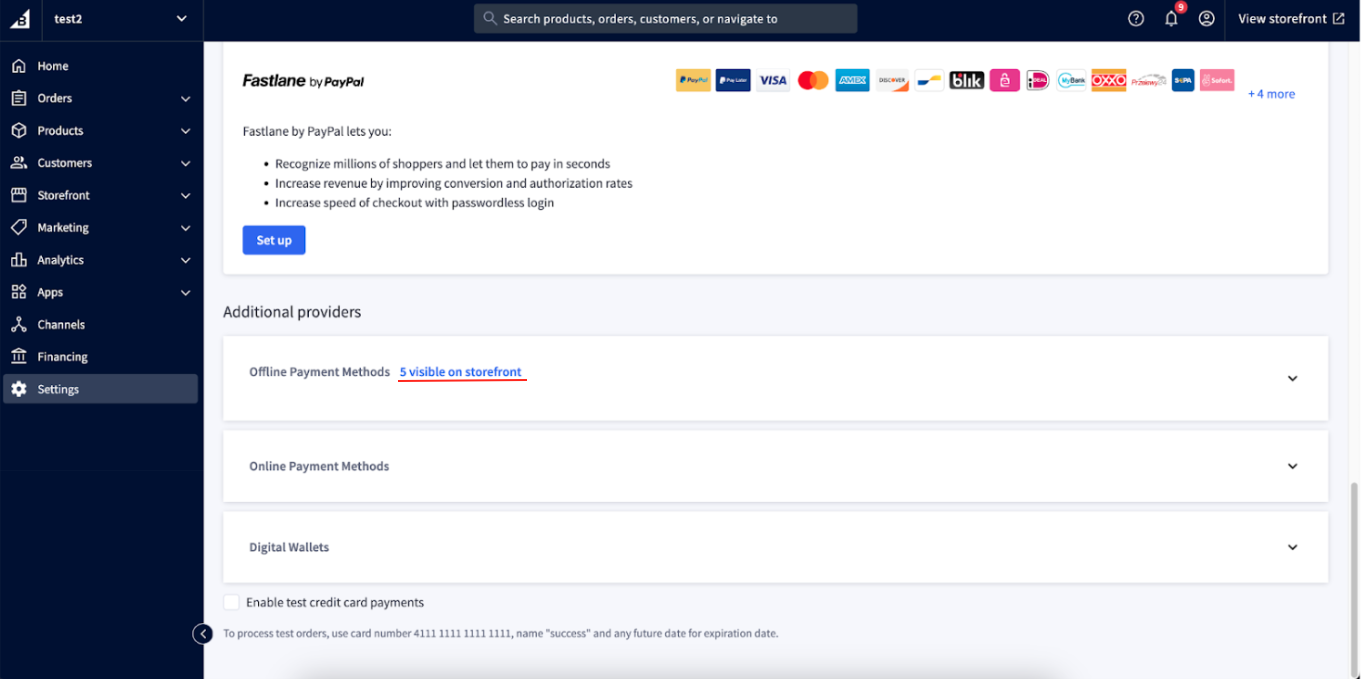Expand the Apps menu chevron
This screenshot has height=679, width=1362.
(x=185, y=293)
